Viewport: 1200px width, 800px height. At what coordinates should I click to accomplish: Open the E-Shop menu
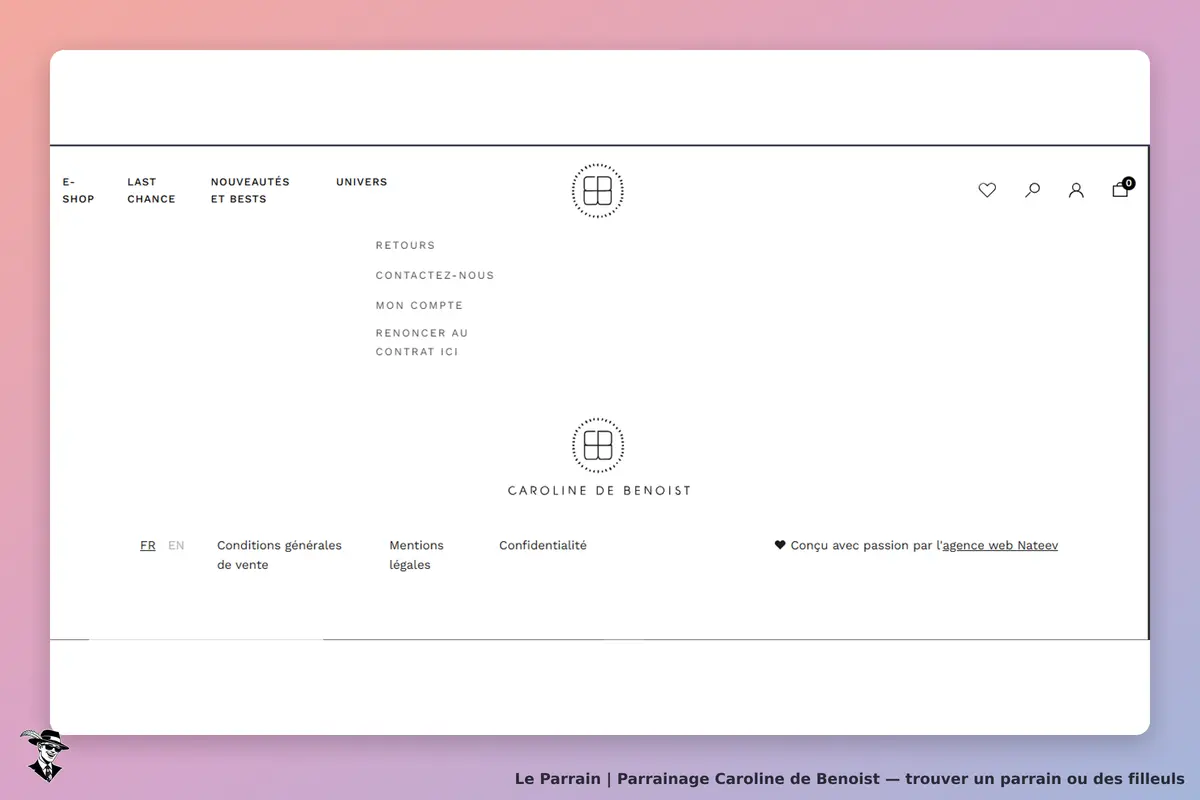pyautogui.click(x=78, y=190)
